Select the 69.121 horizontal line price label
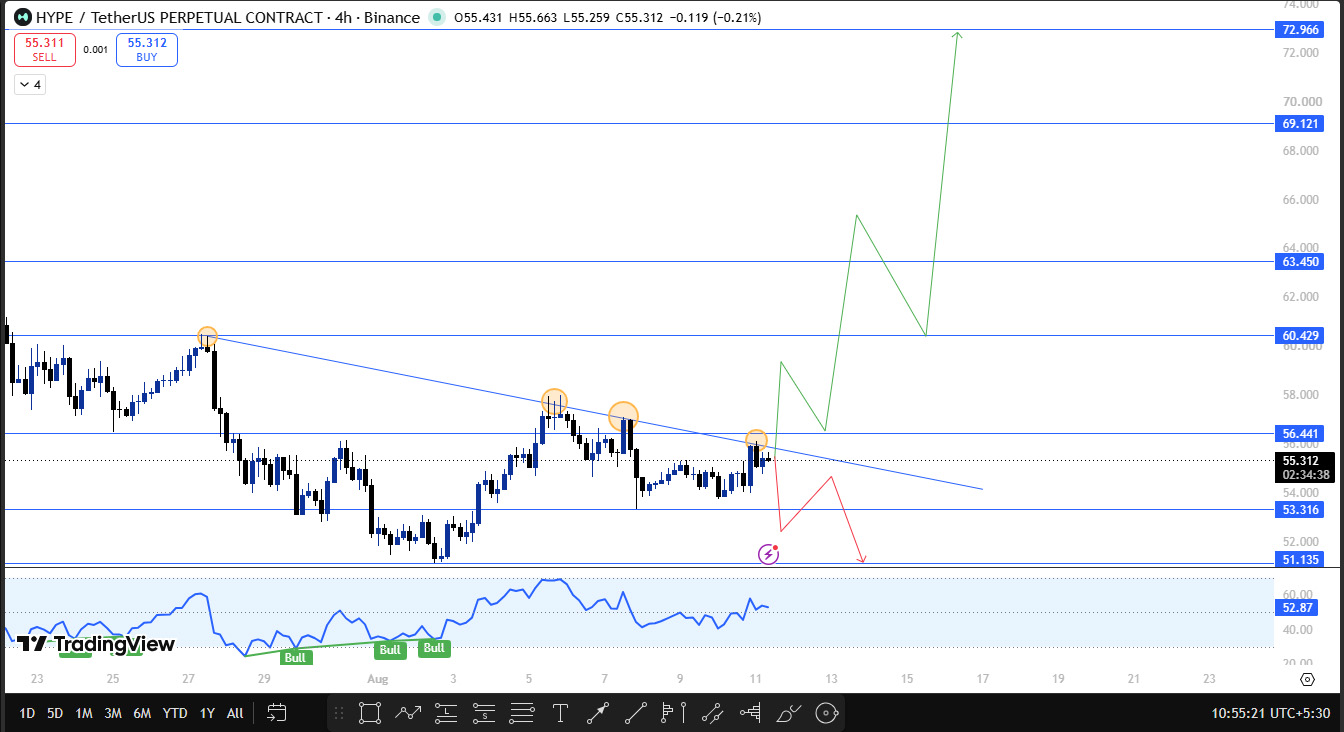The height and width of the screenshot is (732, 1344). [1300, 124]
